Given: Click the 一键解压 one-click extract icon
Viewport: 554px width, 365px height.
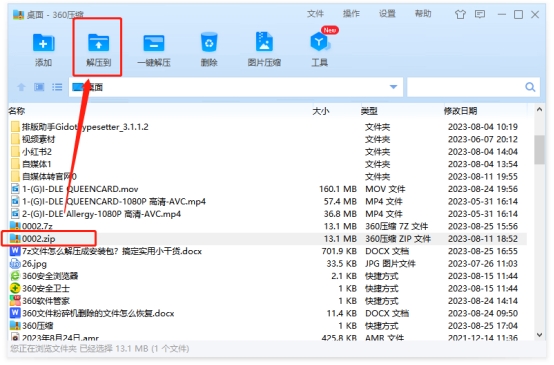Looking at the screenshot, I should (154, 43).
